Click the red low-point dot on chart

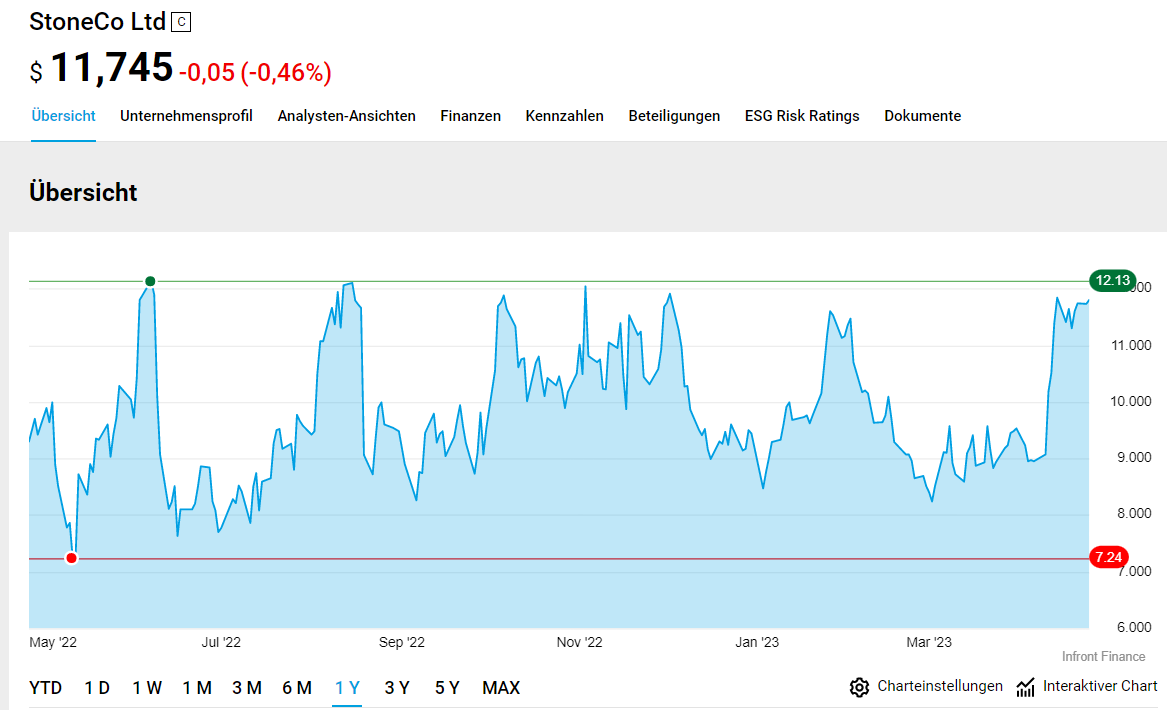(71, 558)
